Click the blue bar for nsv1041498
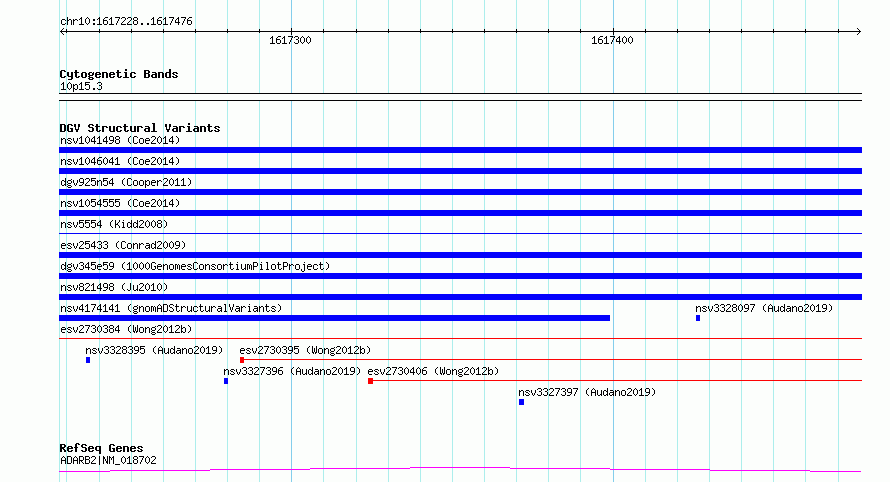 click(x=460, y=150)
